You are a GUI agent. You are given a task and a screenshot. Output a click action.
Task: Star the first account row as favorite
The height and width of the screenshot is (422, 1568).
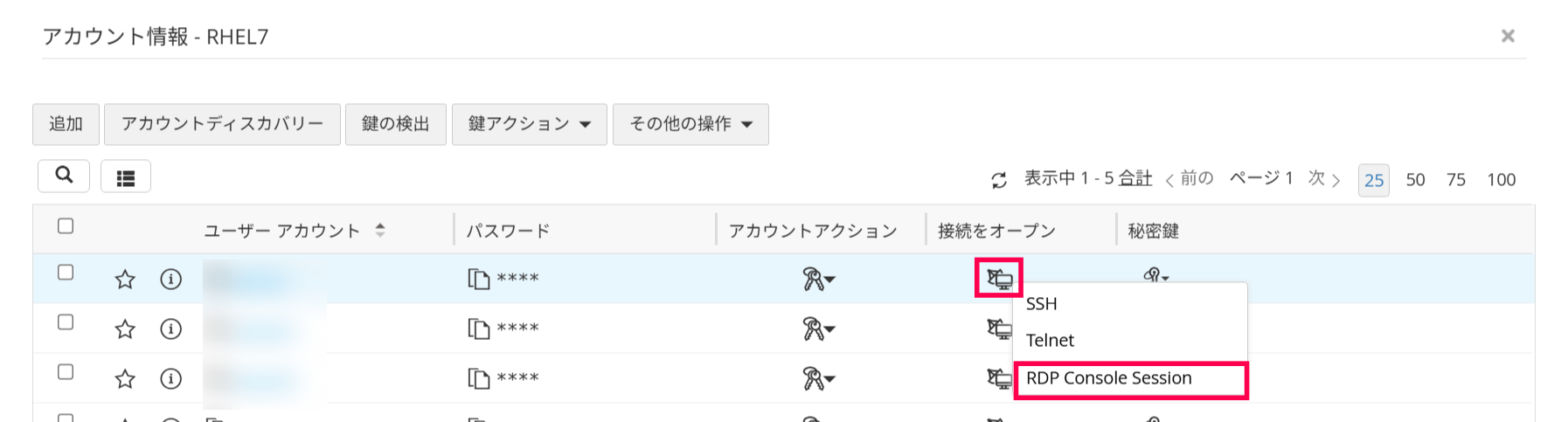(x=125, y=280)
